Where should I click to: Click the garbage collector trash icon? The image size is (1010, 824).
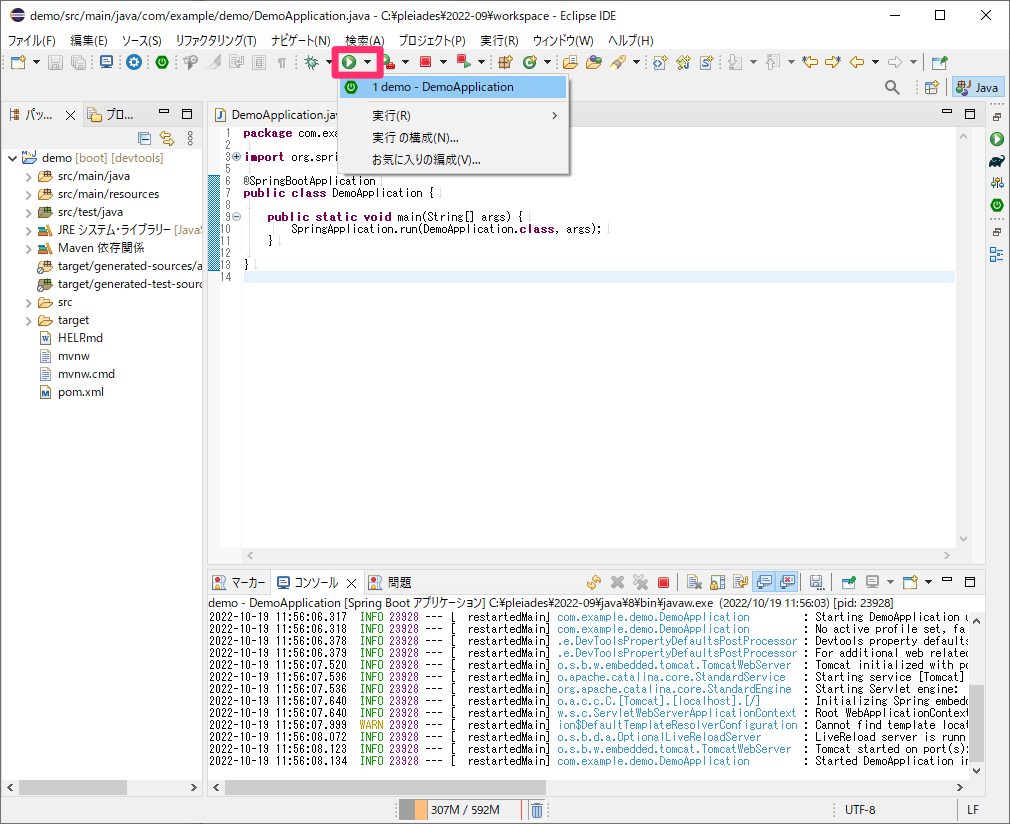coord(537,810)
